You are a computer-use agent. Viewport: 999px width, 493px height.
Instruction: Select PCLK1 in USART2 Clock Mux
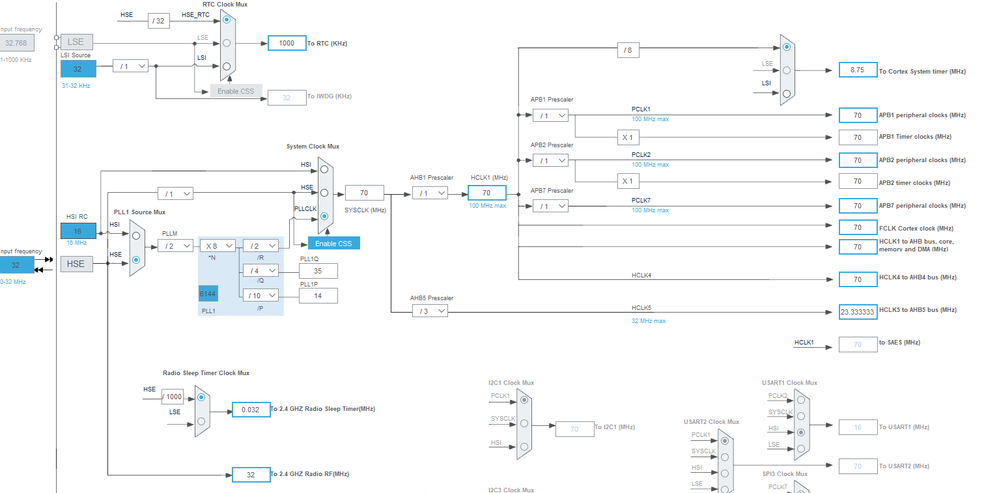tap(724, 440)
